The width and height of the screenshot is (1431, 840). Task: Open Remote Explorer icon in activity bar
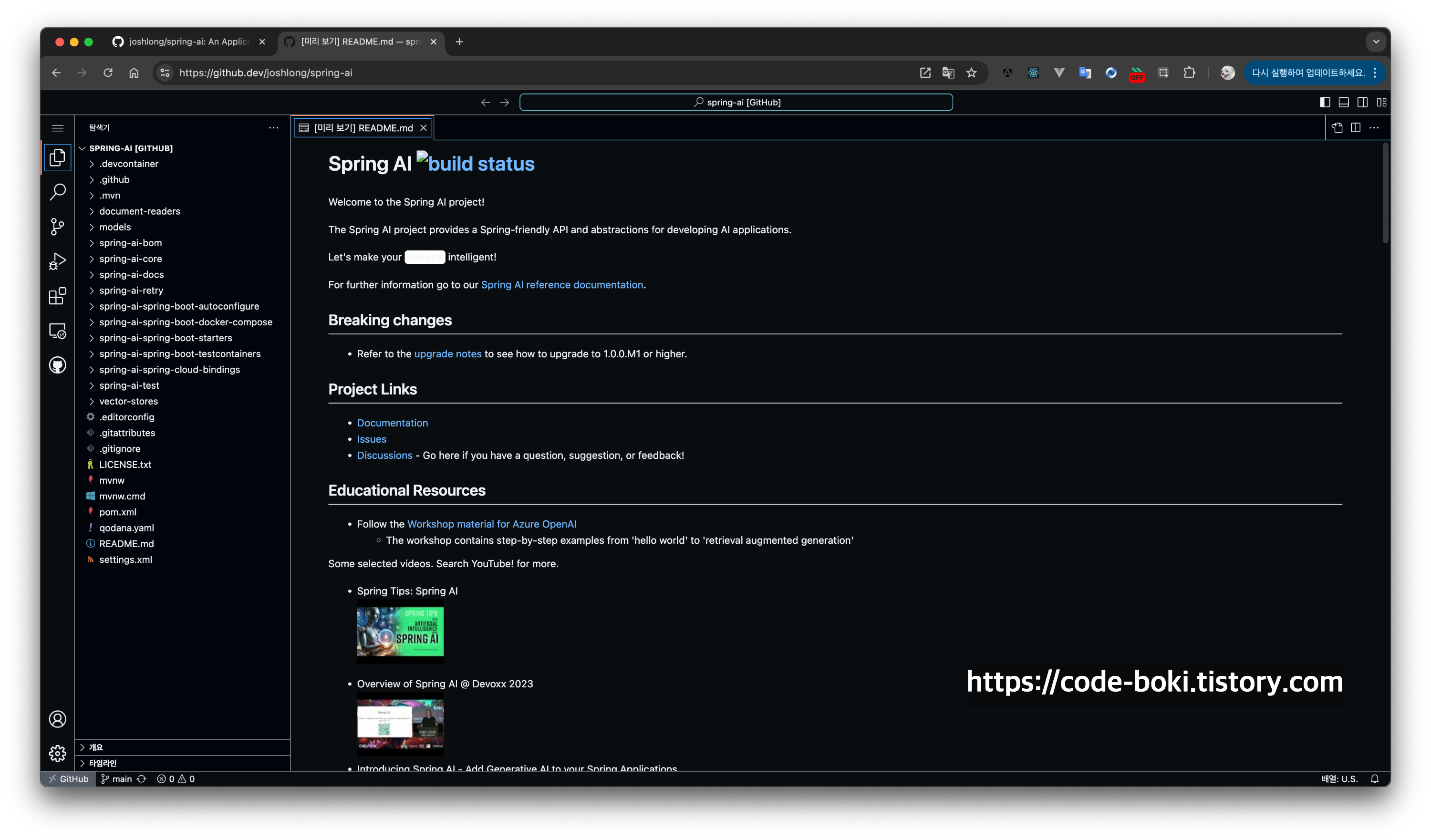click(x=57, y=331)
